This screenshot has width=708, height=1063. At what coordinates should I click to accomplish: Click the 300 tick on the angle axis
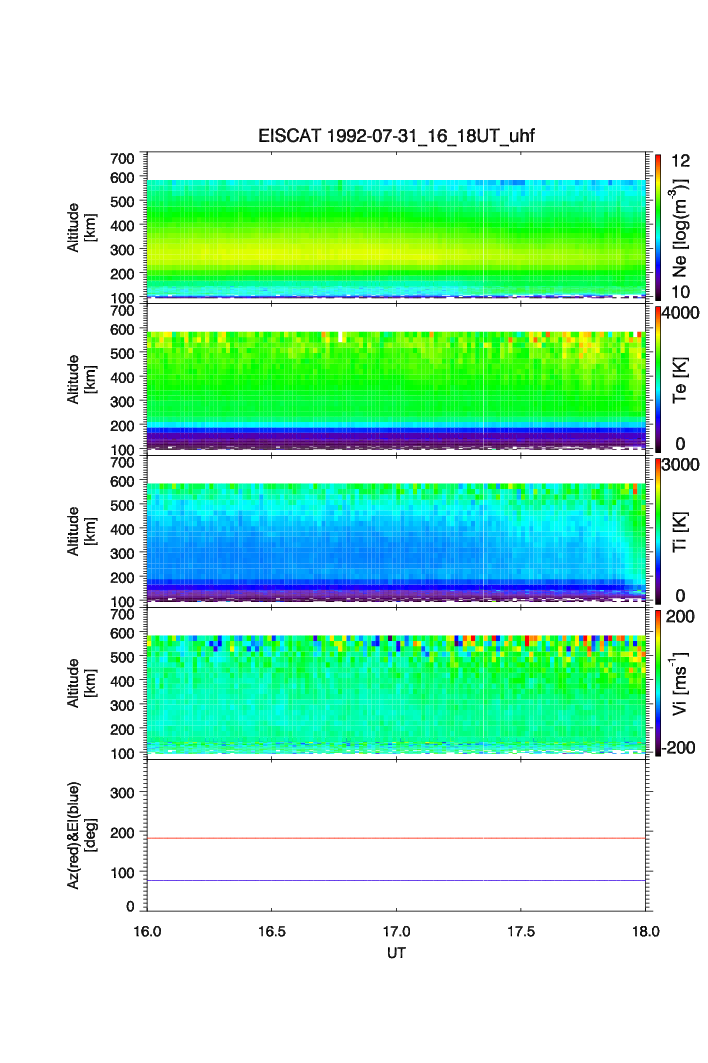122,793
